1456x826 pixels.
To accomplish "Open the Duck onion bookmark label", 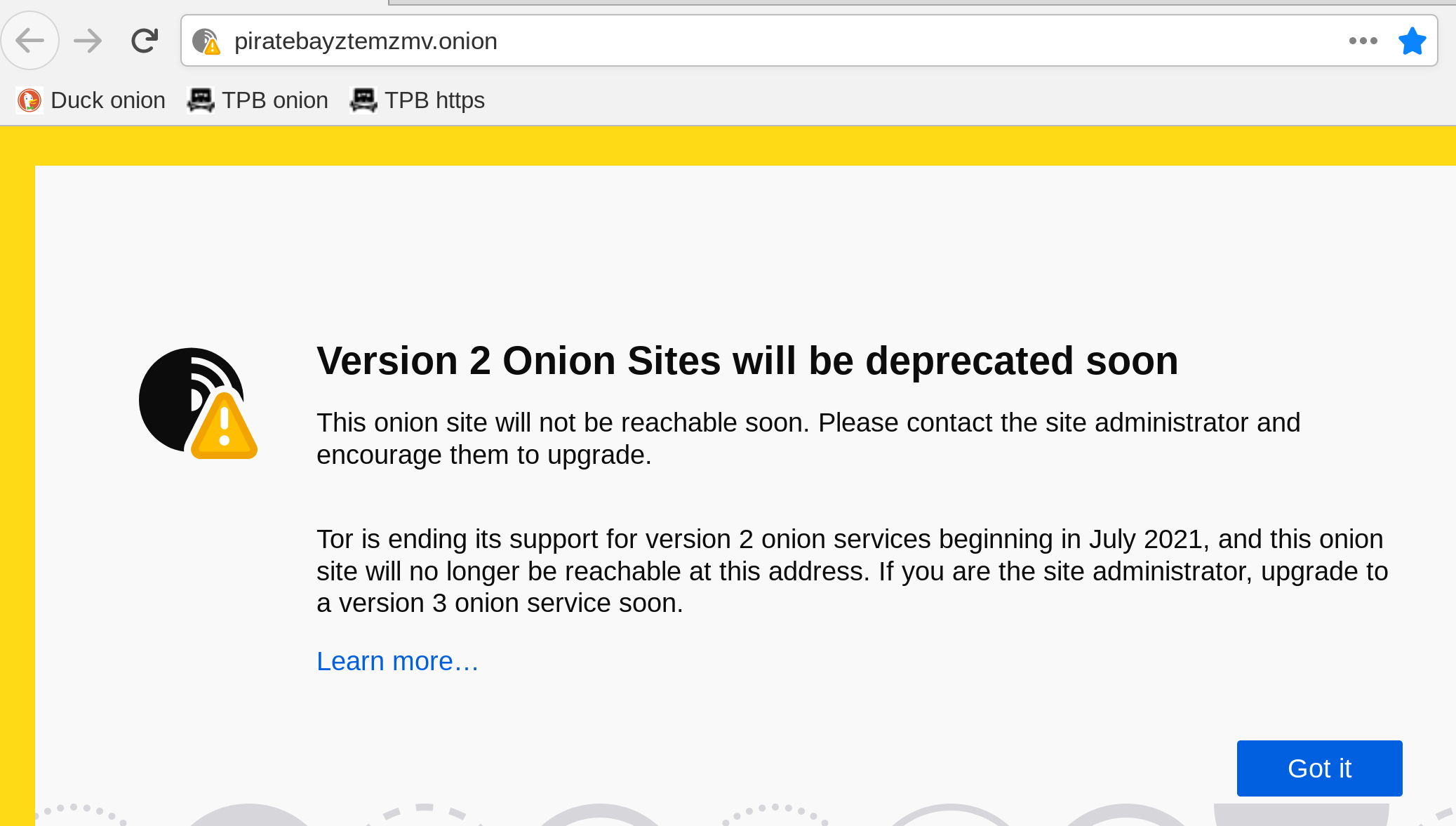I will pos(108,100).
